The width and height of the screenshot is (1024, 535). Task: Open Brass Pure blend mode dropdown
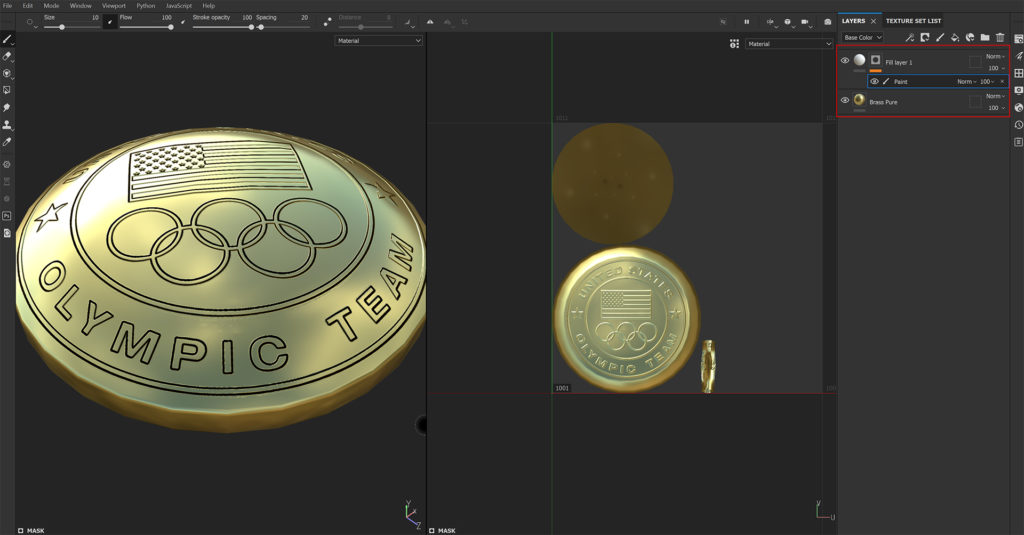(x=995, y=96)
